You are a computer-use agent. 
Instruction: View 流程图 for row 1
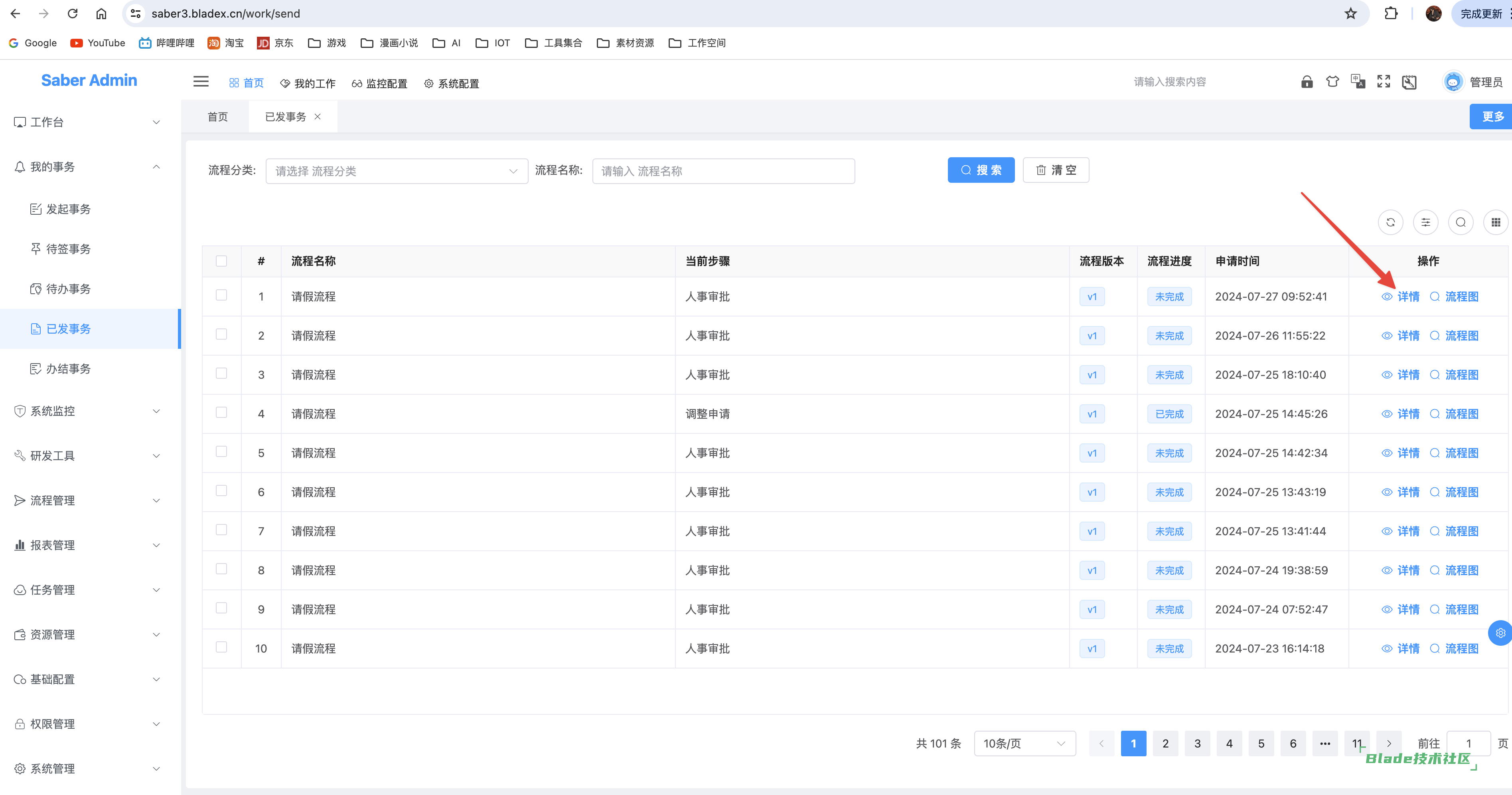[x=1454, y=297]
